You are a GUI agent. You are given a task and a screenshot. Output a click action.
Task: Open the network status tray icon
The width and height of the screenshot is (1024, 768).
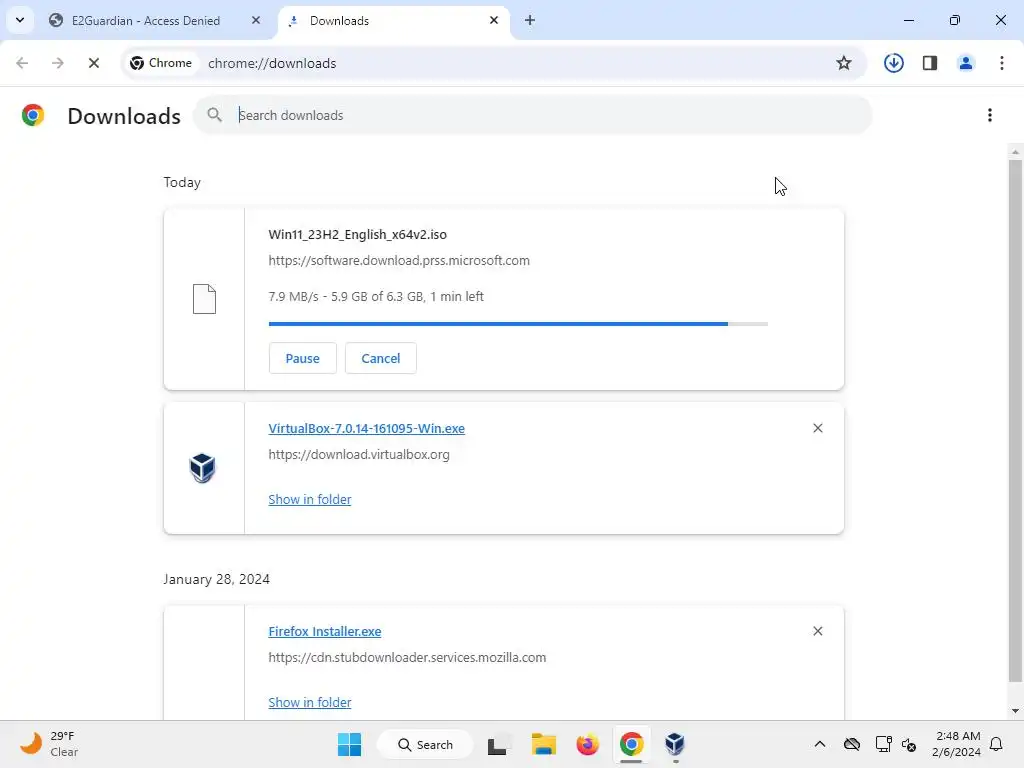click(884, 744)
